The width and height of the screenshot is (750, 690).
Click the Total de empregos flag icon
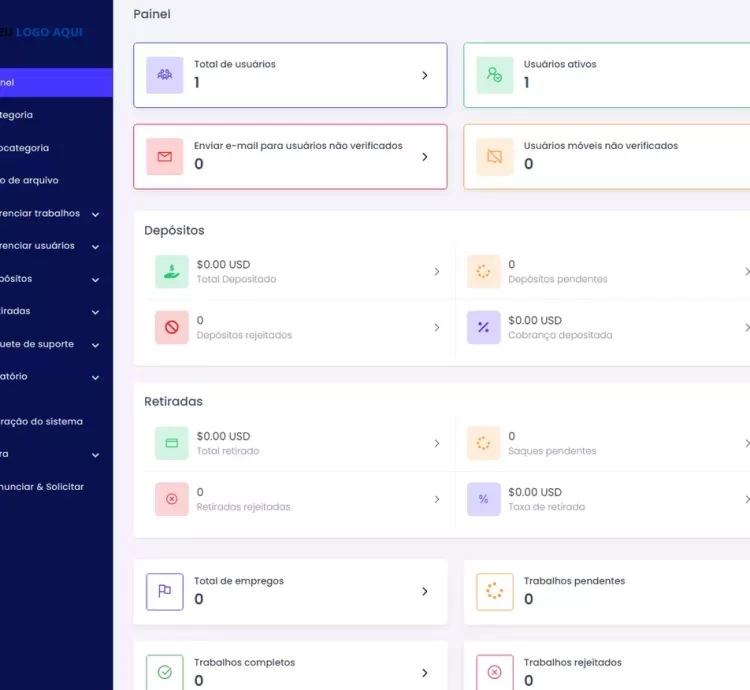165,591
